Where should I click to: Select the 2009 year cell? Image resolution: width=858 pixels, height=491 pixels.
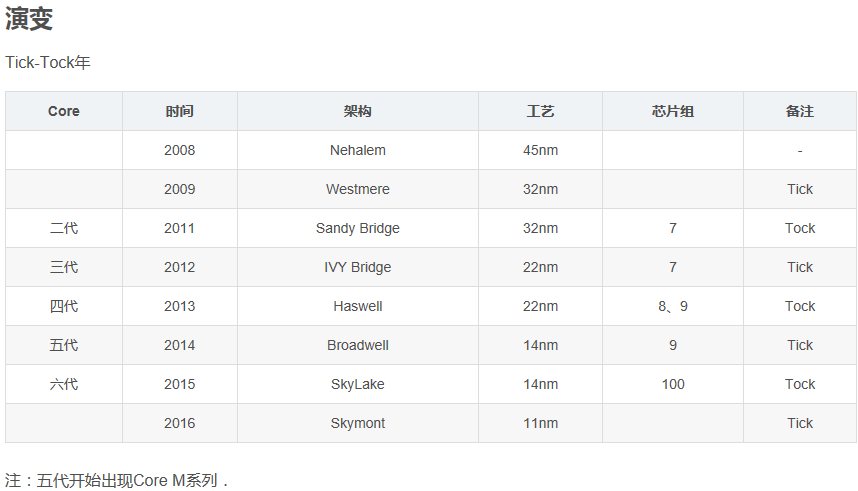click(179, 189)
